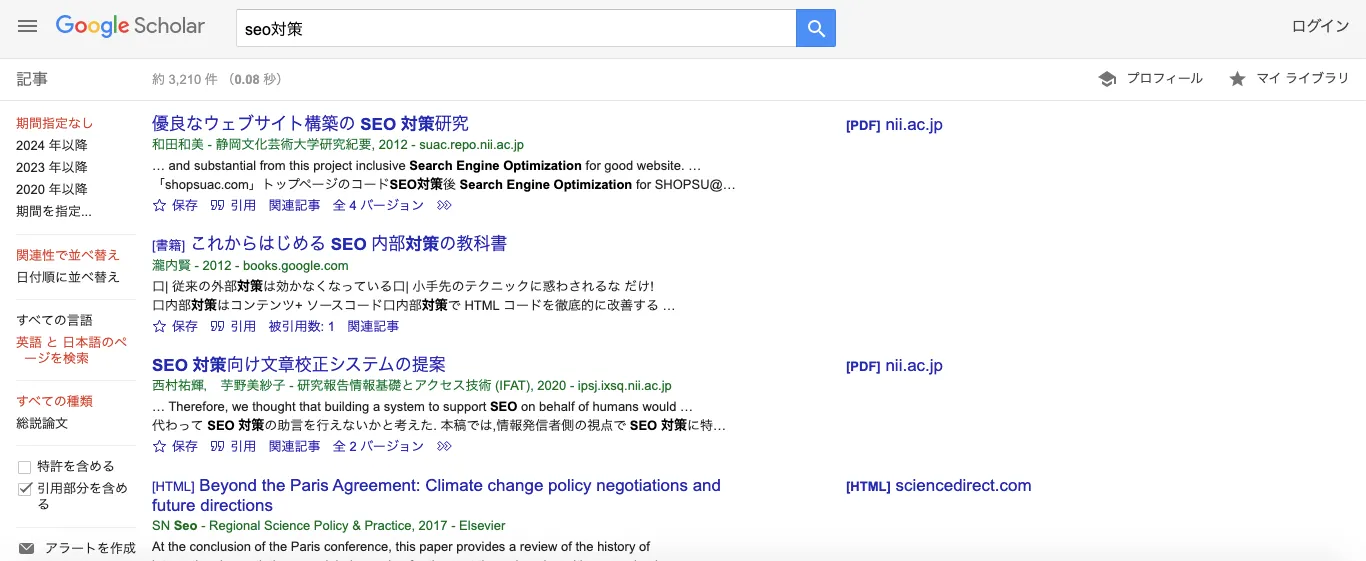
Task: Open これからはじめる SEO 内部対策の教科書 title
Action: 349,243
